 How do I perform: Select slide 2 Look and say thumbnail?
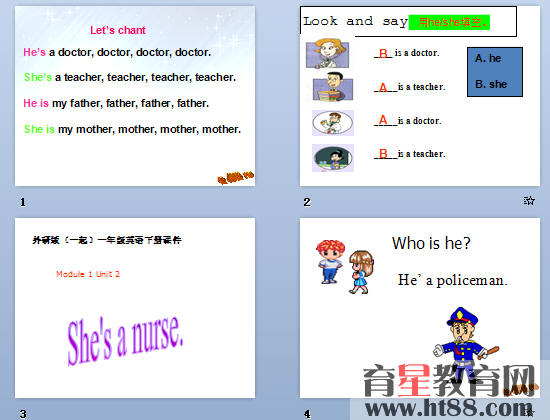[x=420, y=96]
